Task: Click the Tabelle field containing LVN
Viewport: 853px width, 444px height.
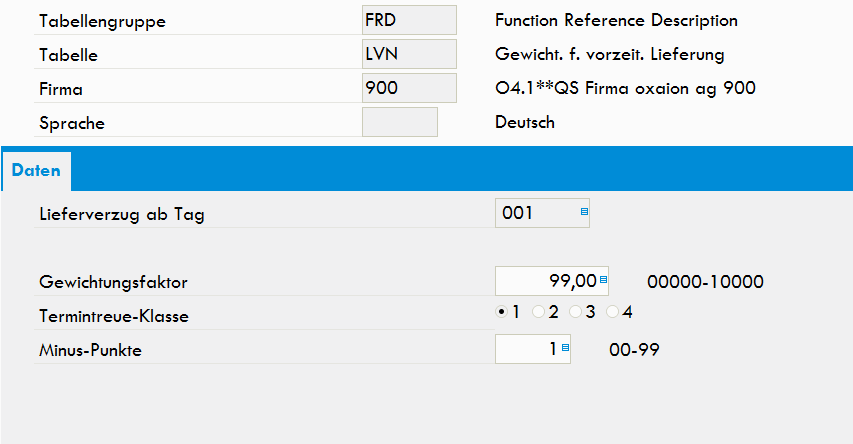Action: point(409,54)
